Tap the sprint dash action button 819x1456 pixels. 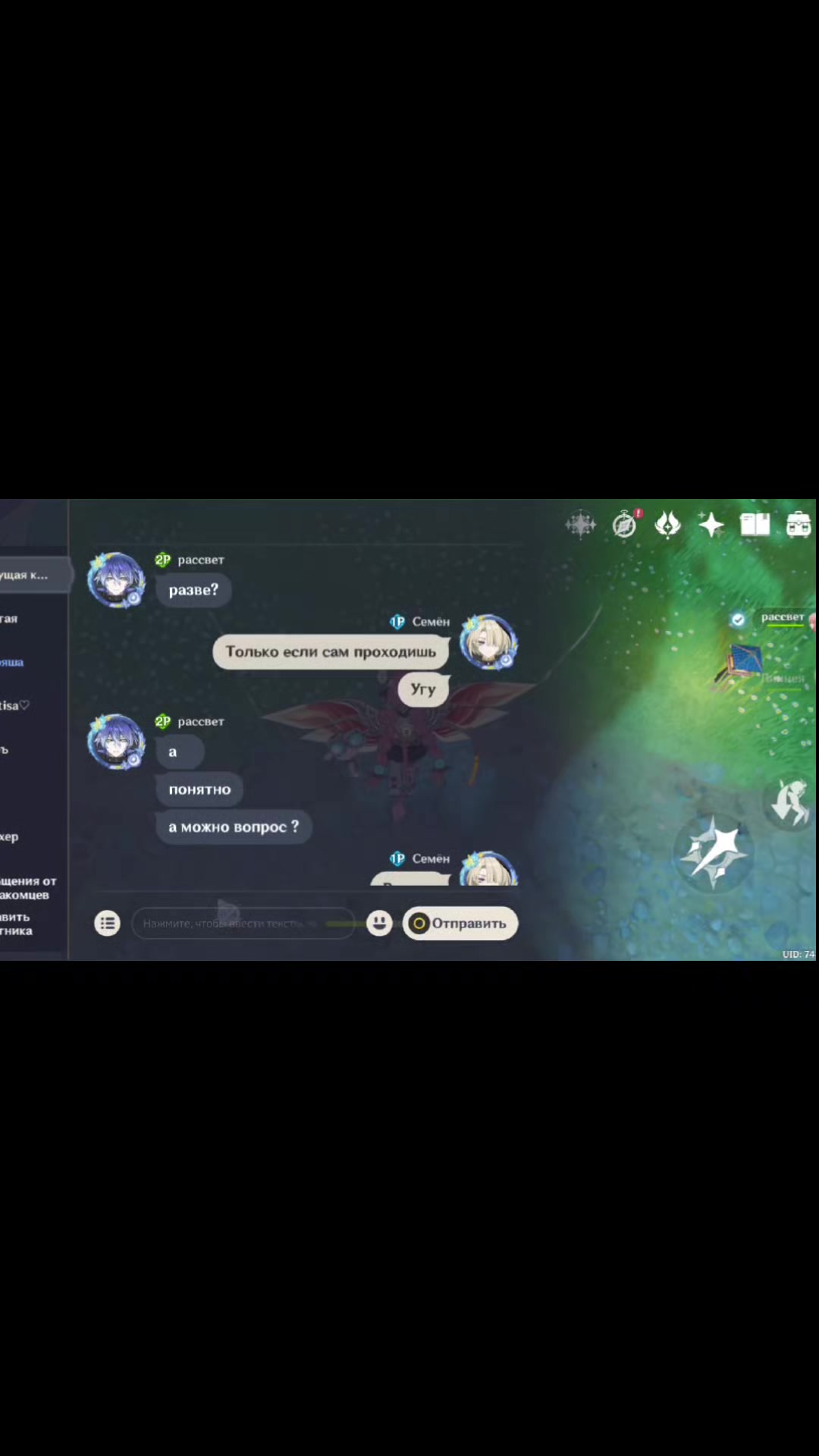(x=790, y=803)
